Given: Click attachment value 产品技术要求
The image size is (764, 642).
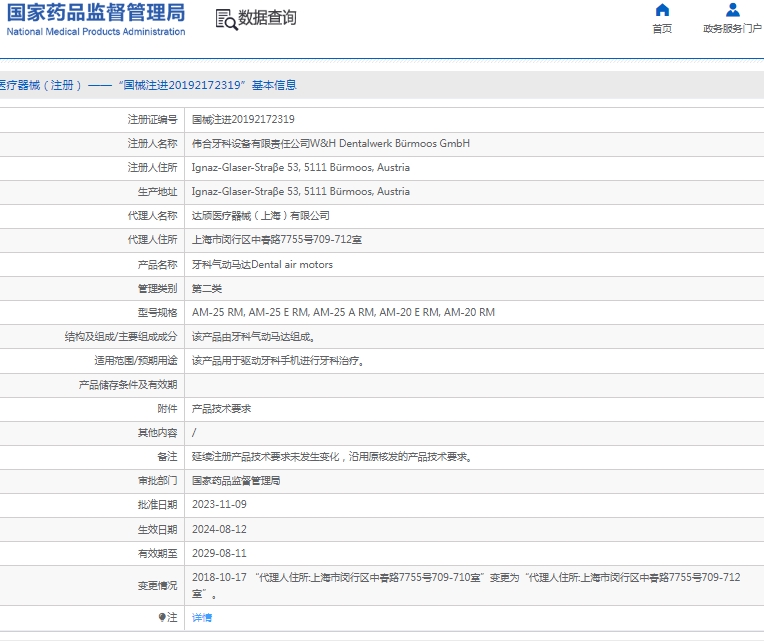Looking at the screenshot, I should click(221, 409).
